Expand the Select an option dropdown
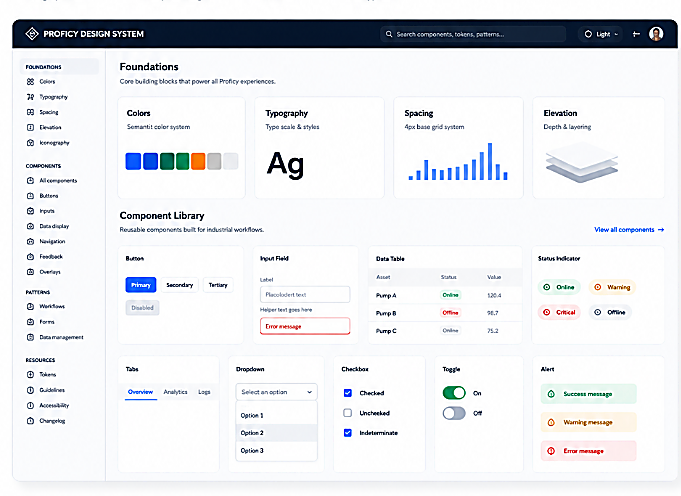Image resolution: width=681 pixels, height=496 pixels. (277, 392)
